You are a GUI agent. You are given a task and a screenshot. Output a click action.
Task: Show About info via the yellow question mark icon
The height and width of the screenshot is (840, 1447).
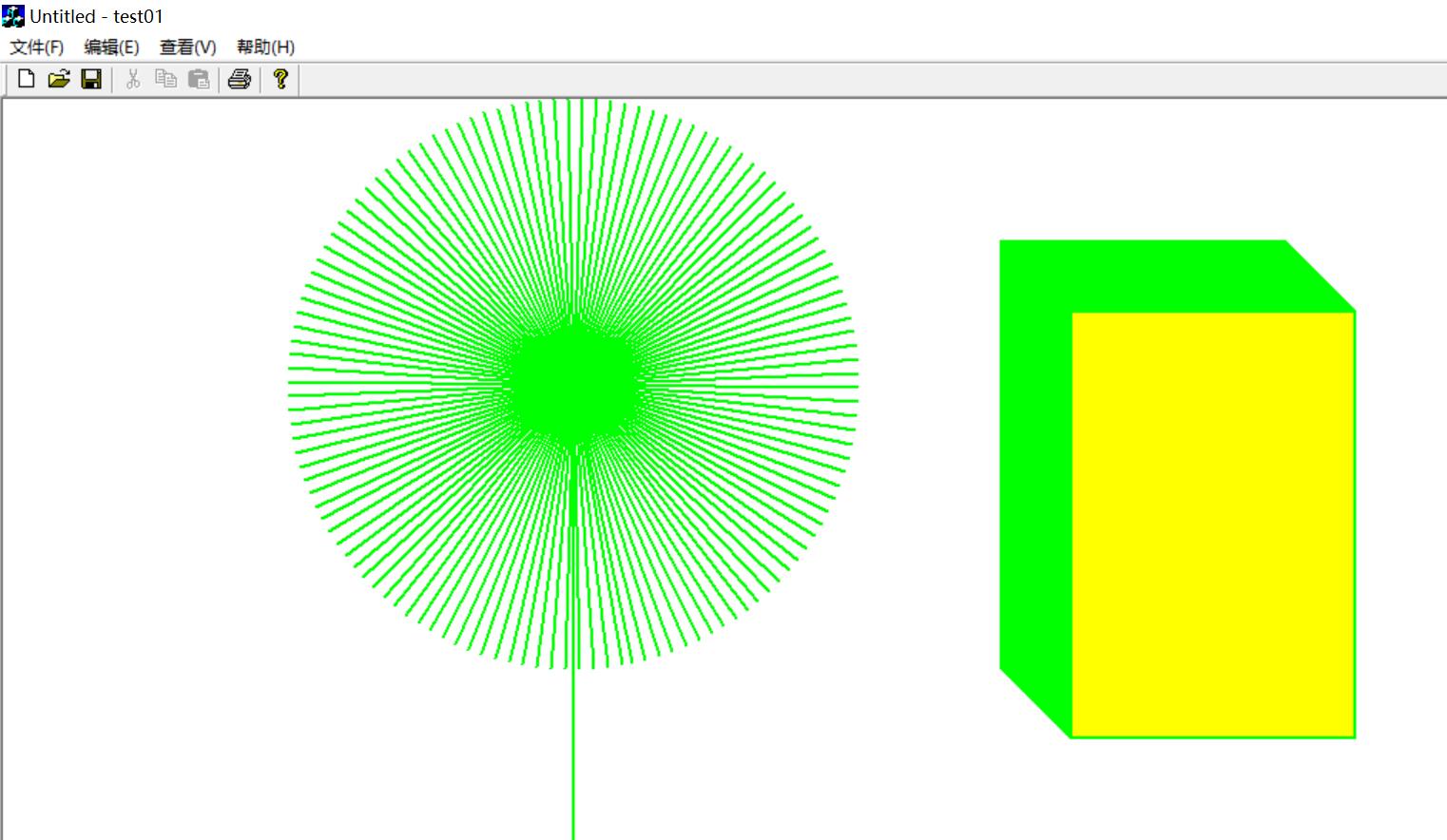click(280, 80)
